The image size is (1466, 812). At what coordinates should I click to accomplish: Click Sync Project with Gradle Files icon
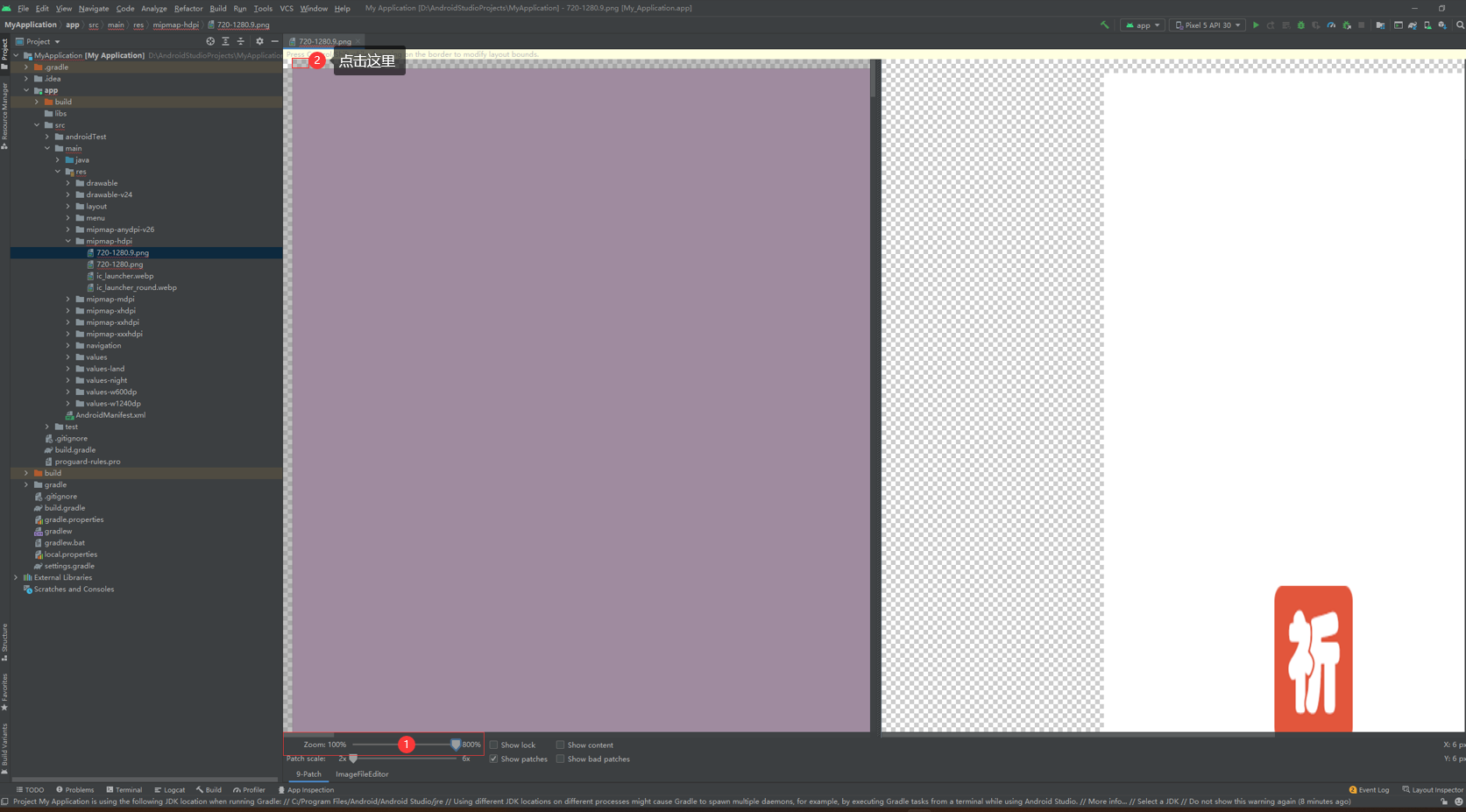click(1413, 25)
